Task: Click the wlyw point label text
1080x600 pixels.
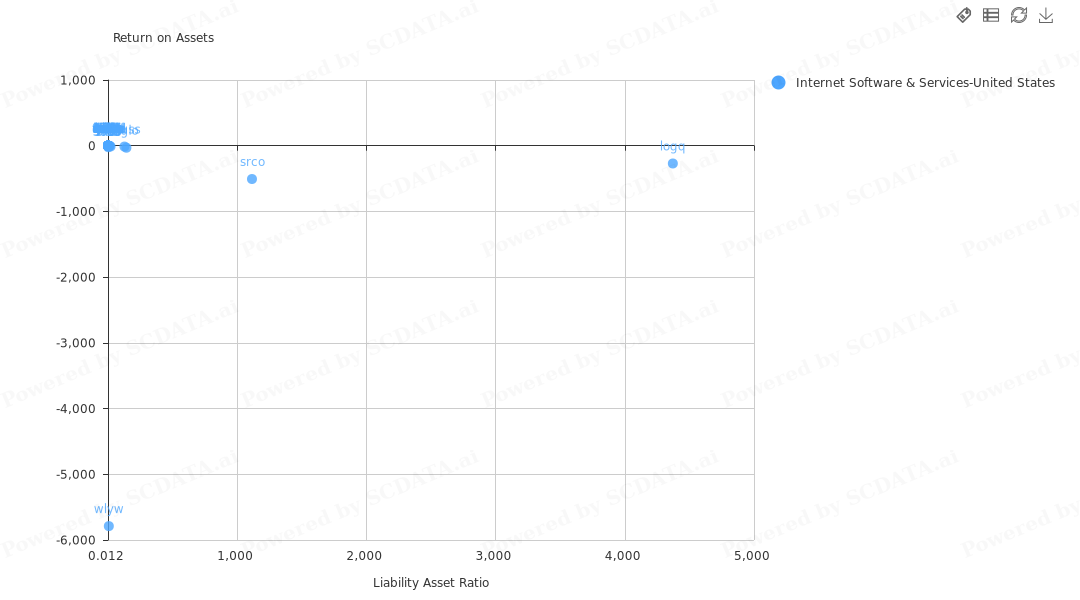Action: 109,509
